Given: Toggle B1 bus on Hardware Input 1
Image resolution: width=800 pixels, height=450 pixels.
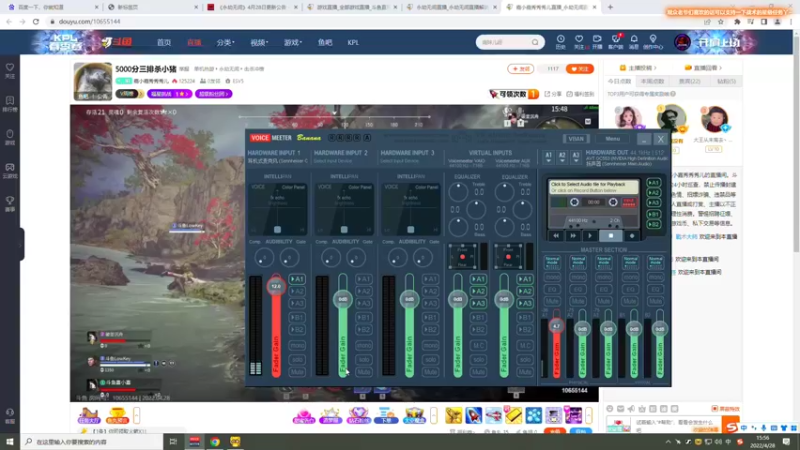Looking at the screenshot, I should 297,317.
